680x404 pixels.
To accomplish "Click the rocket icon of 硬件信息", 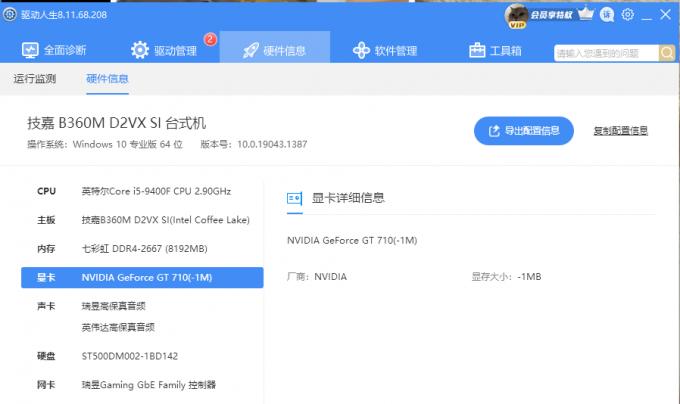I will pyautogui.click(x=251, y=51).
